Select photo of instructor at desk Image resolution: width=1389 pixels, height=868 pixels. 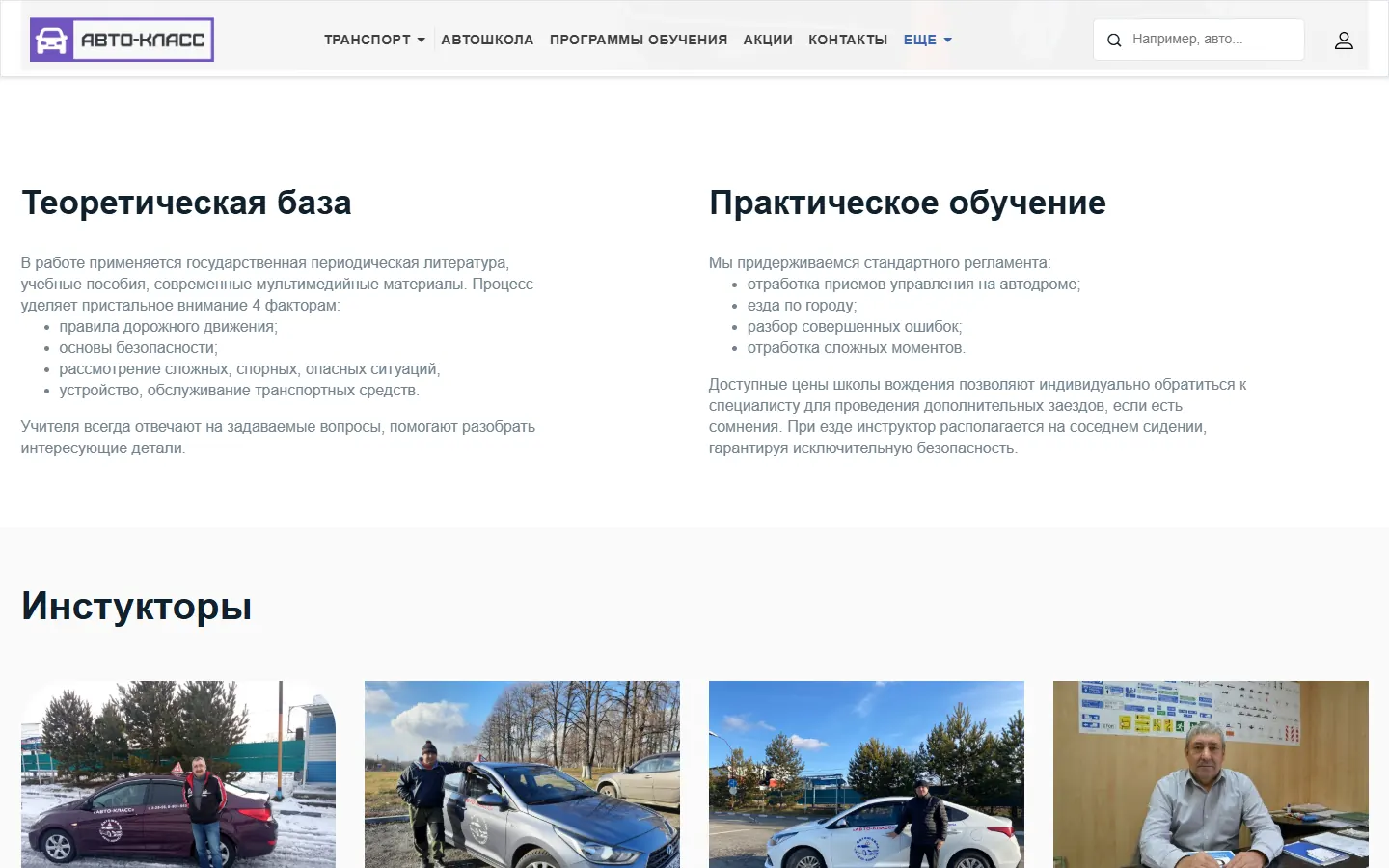tap(1211, 774)
